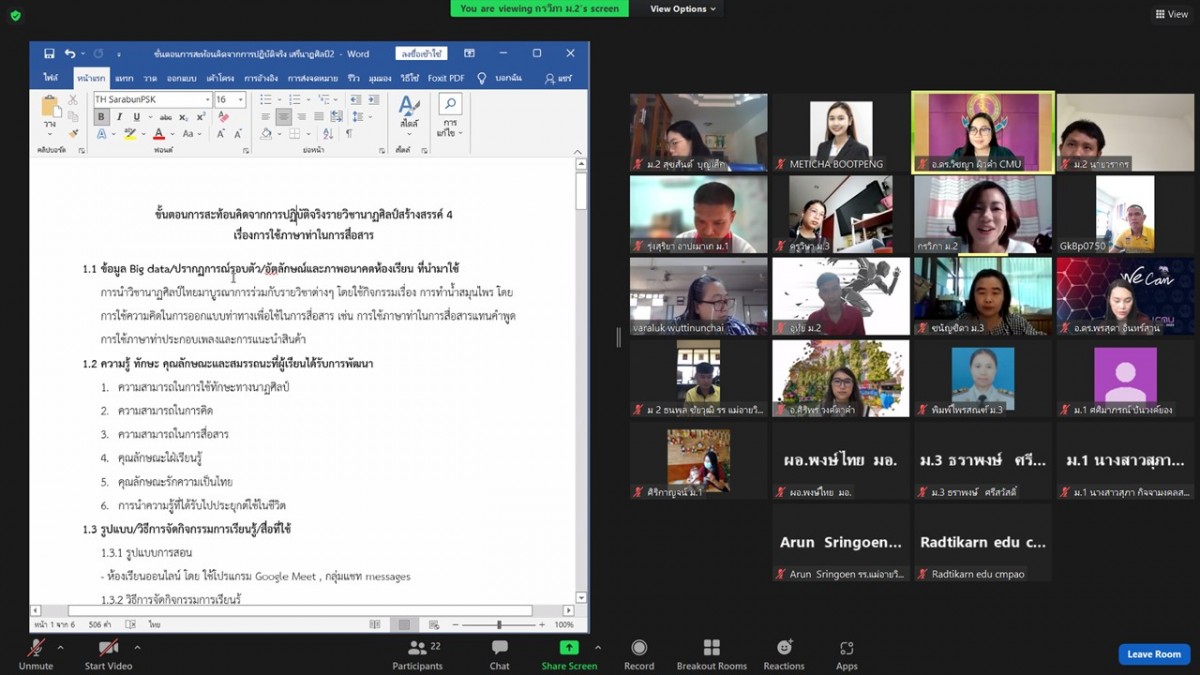Open the Zoom Chat panel

pos(500,654)
